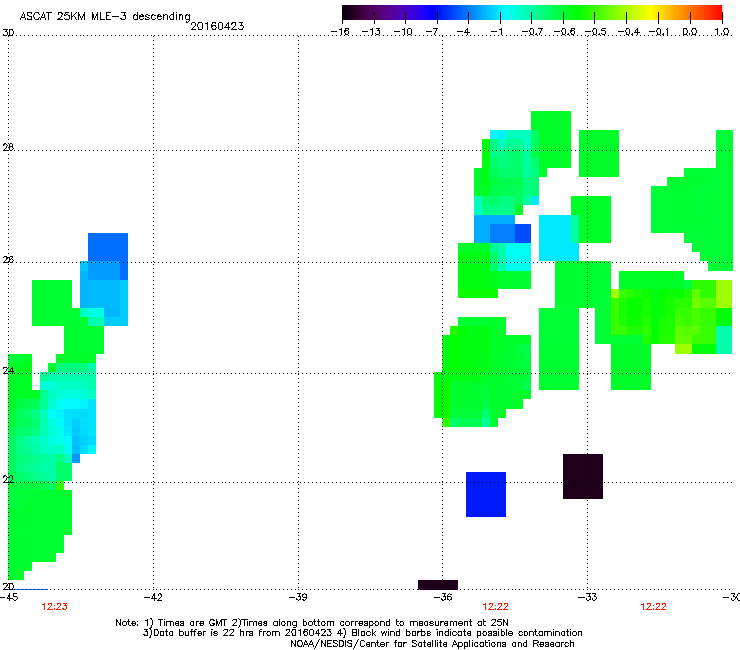Image resolution: width=740 pixels, height=650 pixels.
Task: Pick the -0.1 color scale label
Action: point(660,32)
